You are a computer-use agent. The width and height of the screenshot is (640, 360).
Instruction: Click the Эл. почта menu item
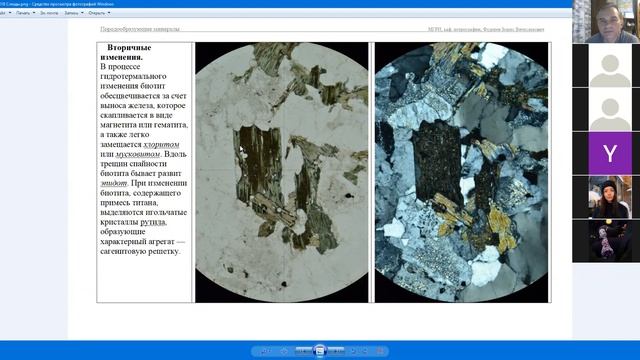tap(49, 13)
